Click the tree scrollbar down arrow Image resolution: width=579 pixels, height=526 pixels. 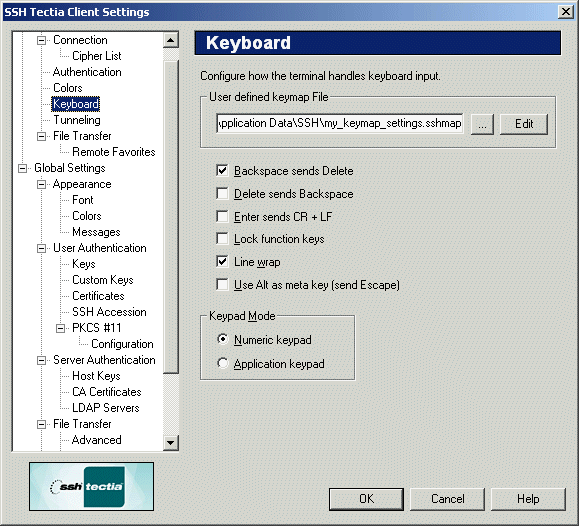171,442
